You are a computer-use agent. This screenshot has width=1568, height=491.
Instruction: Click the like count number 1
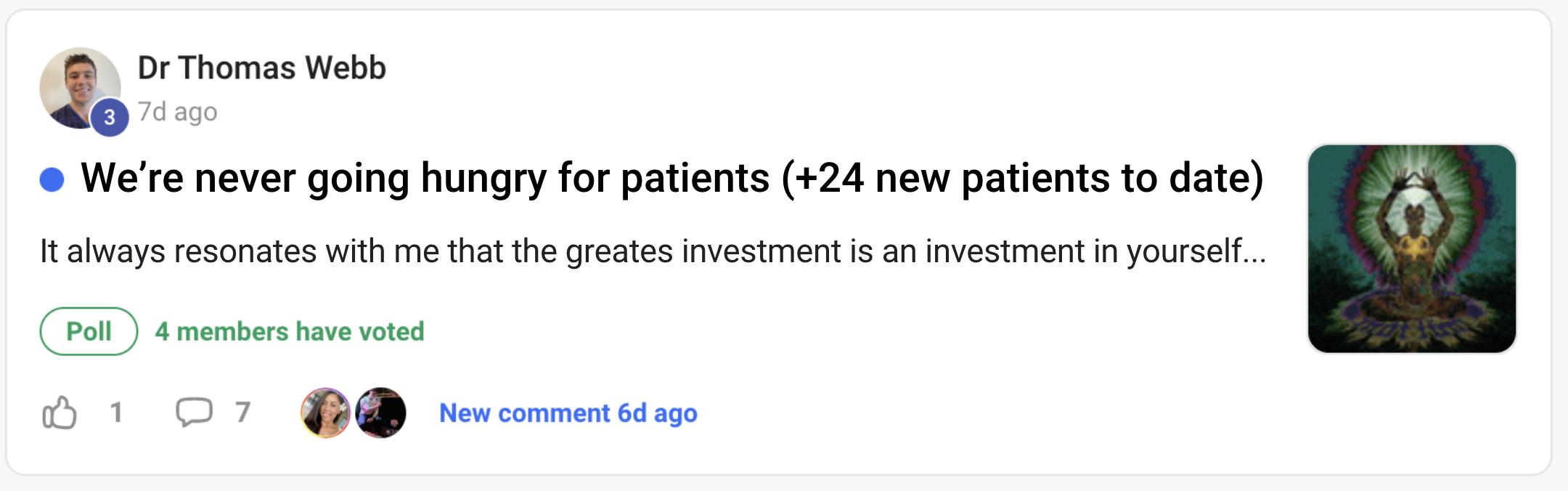[x=116, y=413]
